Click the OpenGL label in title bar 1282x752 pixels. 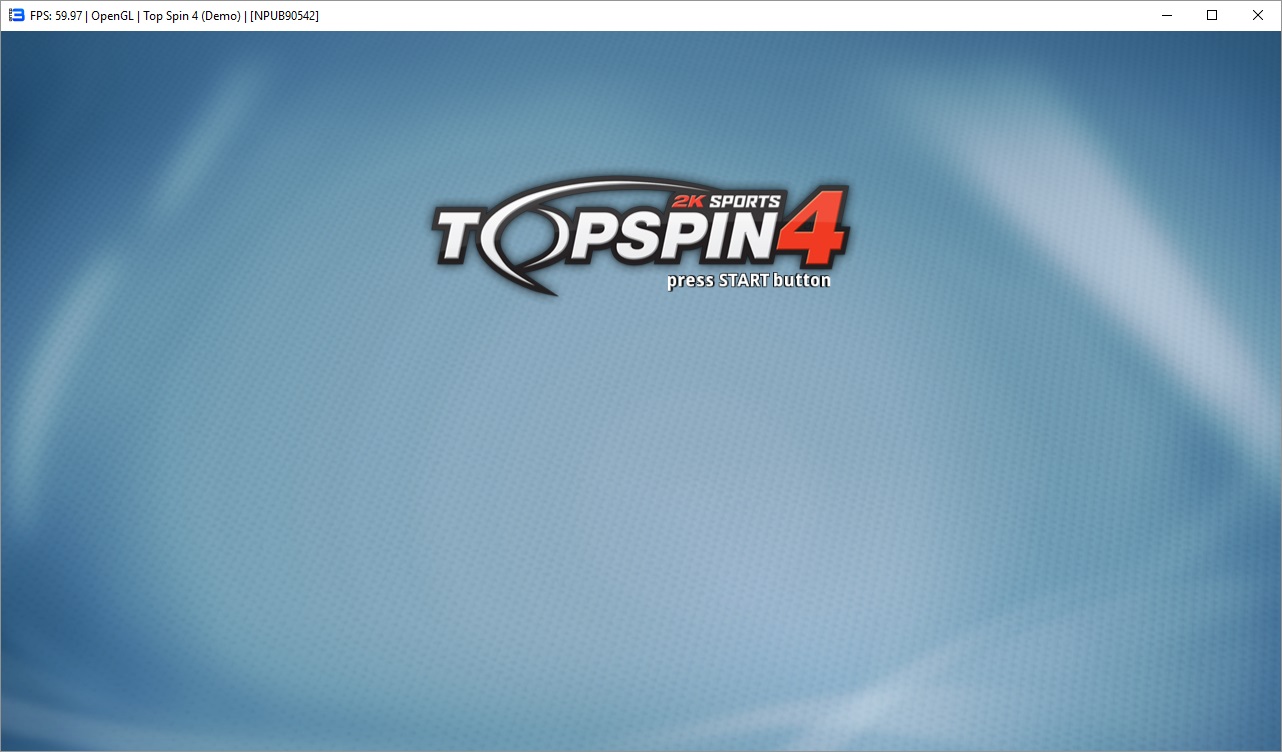click(112, 16)
